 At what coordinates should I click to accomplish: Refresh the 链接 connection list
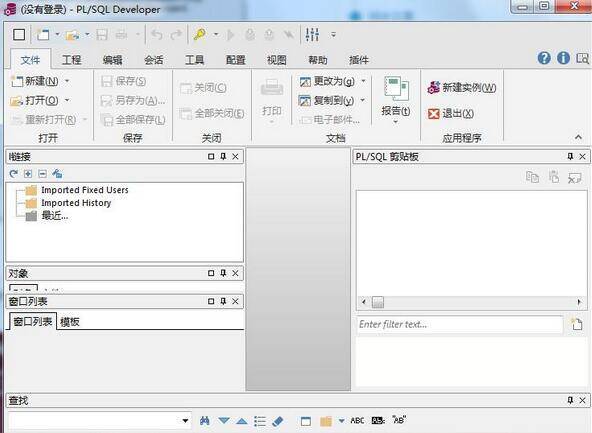tap(14, 174)
